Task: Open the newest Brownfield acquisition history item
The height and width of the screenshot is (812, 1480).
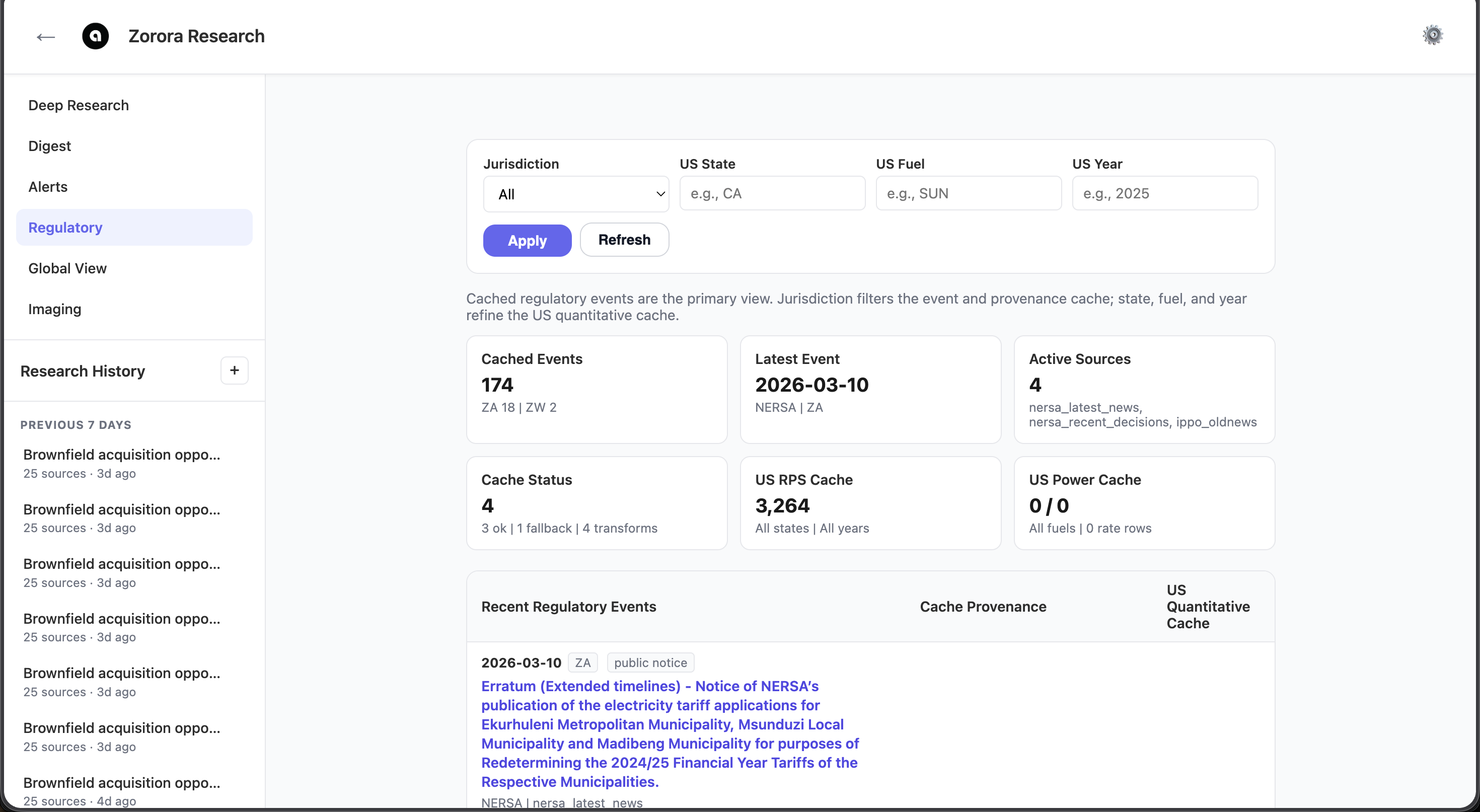Action: (122, 454)
